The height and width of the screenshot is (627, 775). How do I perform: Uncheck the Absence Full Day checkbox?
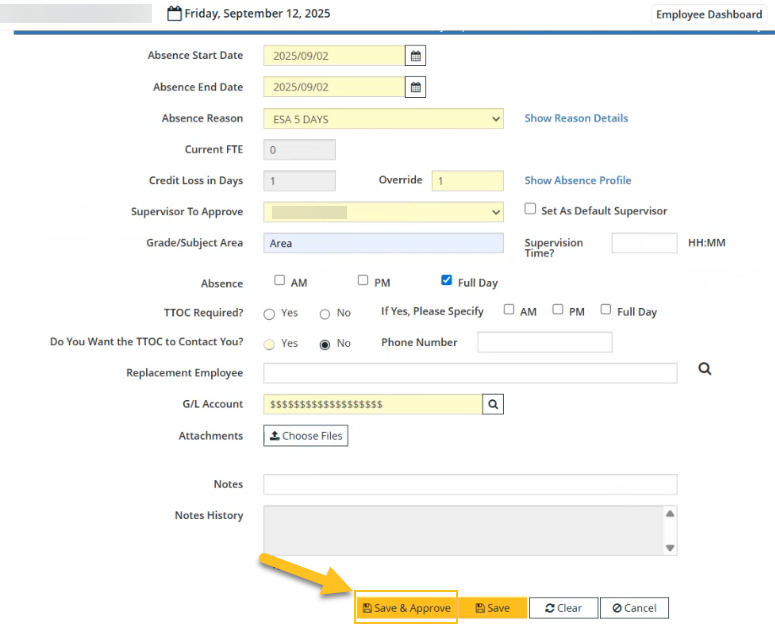[x=446, y=280]
